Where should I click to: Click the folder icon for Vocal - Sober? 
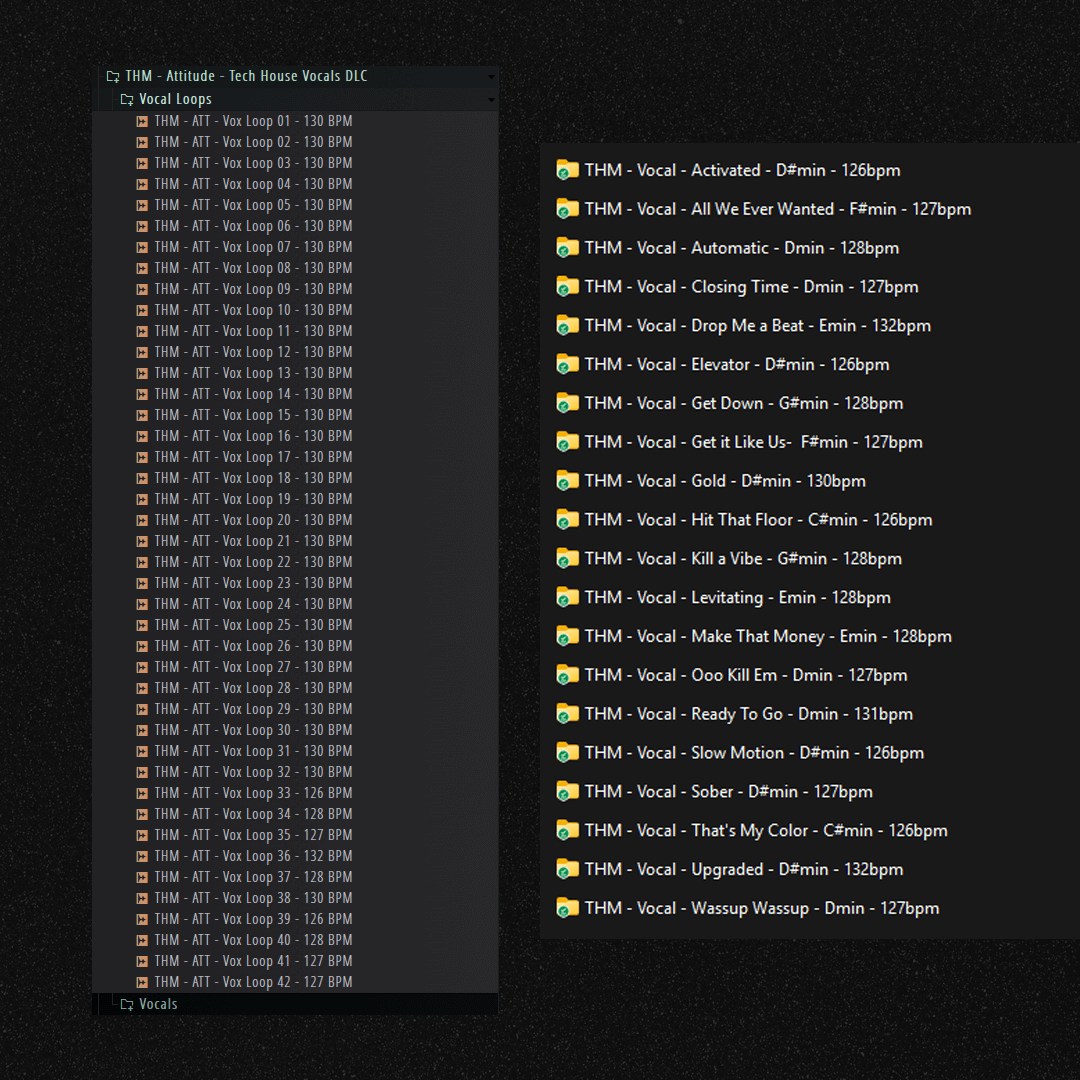coord(567,792)
